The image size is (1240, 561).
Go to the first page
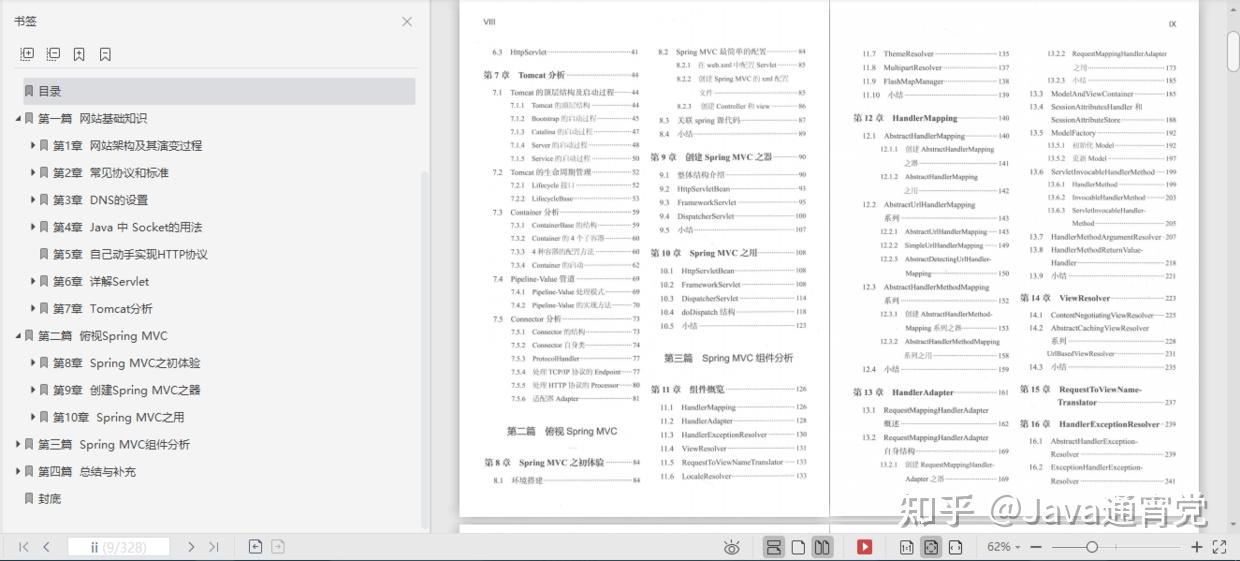point(24,547)
